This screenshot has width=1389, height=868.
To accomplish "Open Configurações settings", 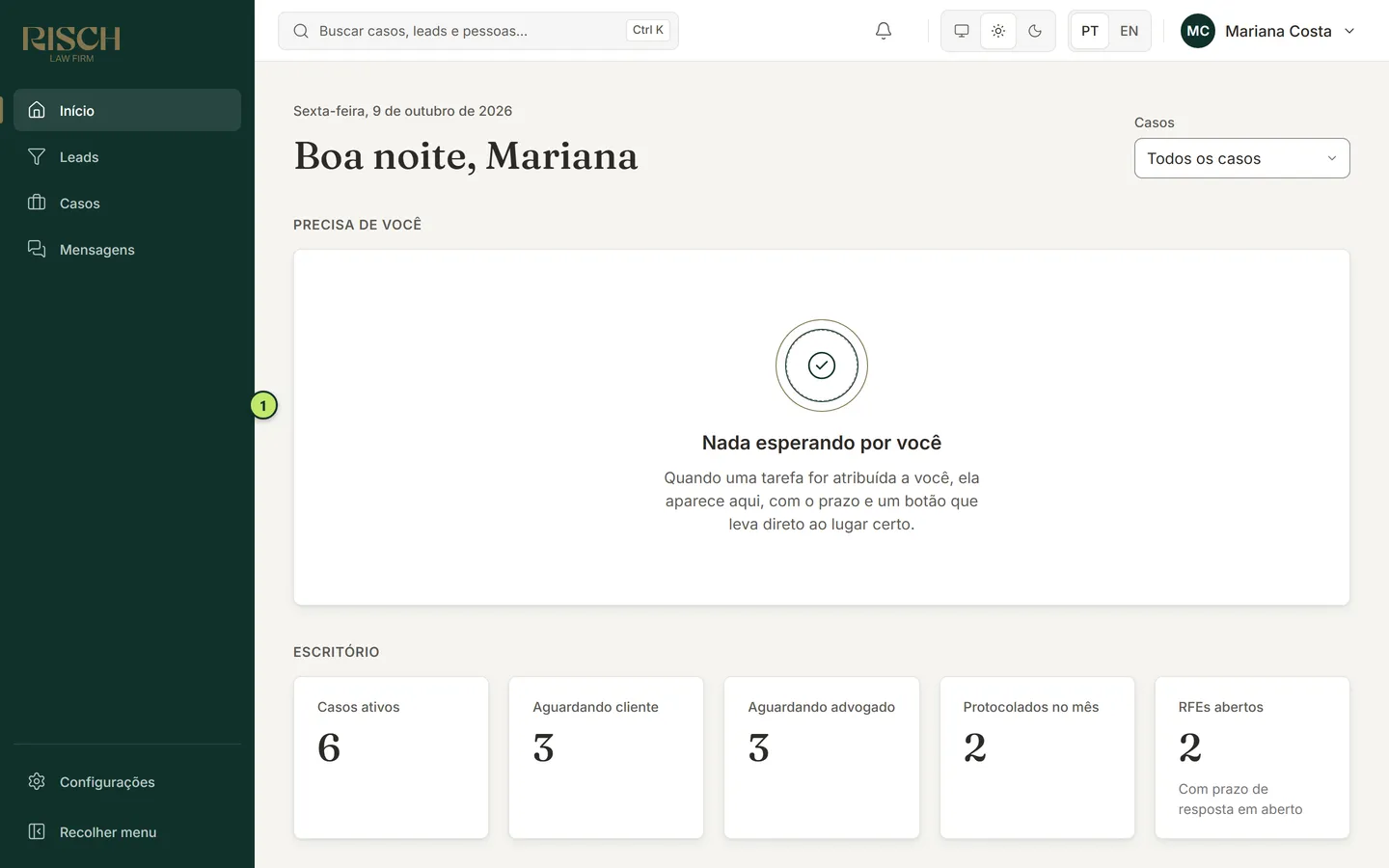I will [x=127, y=782].
